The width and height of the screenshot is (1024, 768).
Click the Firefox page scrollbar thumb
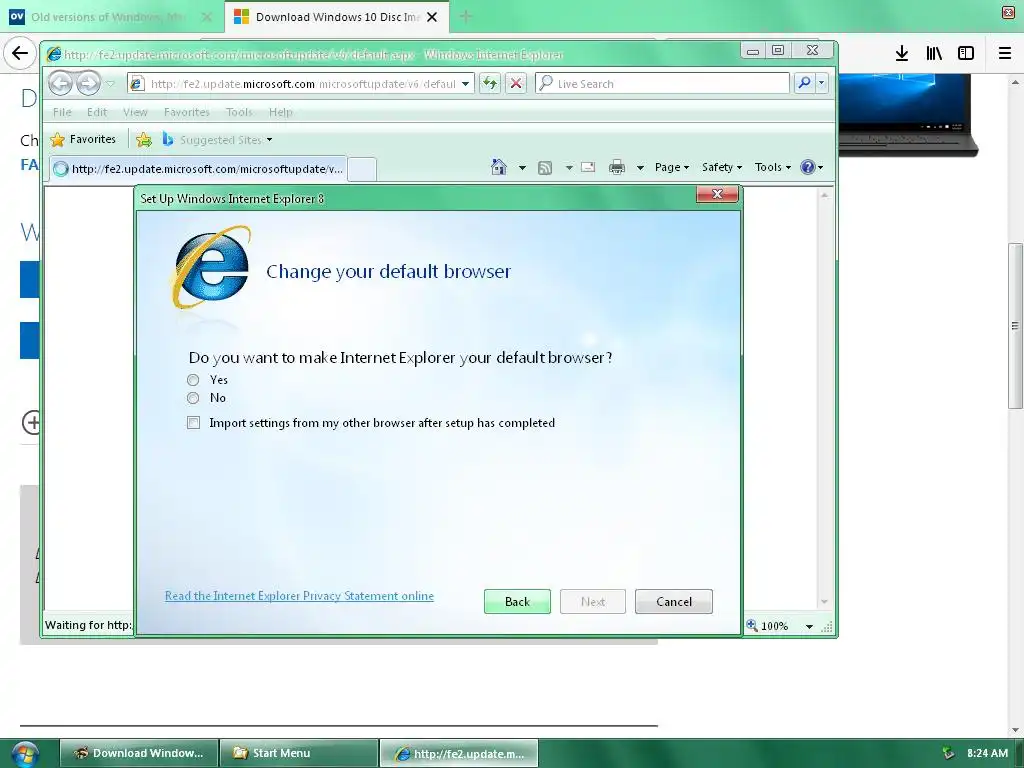tap(1015, 326)
